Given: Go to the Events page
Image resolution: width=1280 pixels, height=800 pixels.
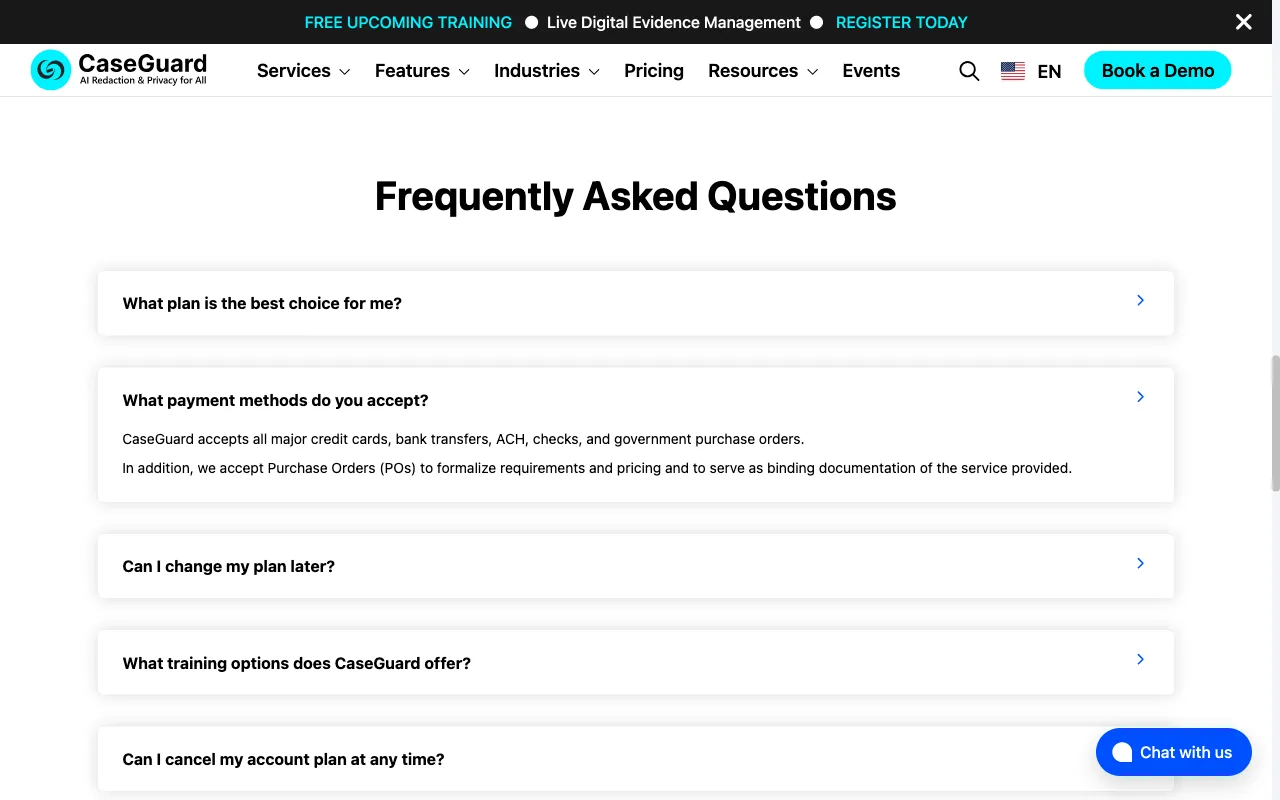Looking at the screenshot, I should point(871,71).
